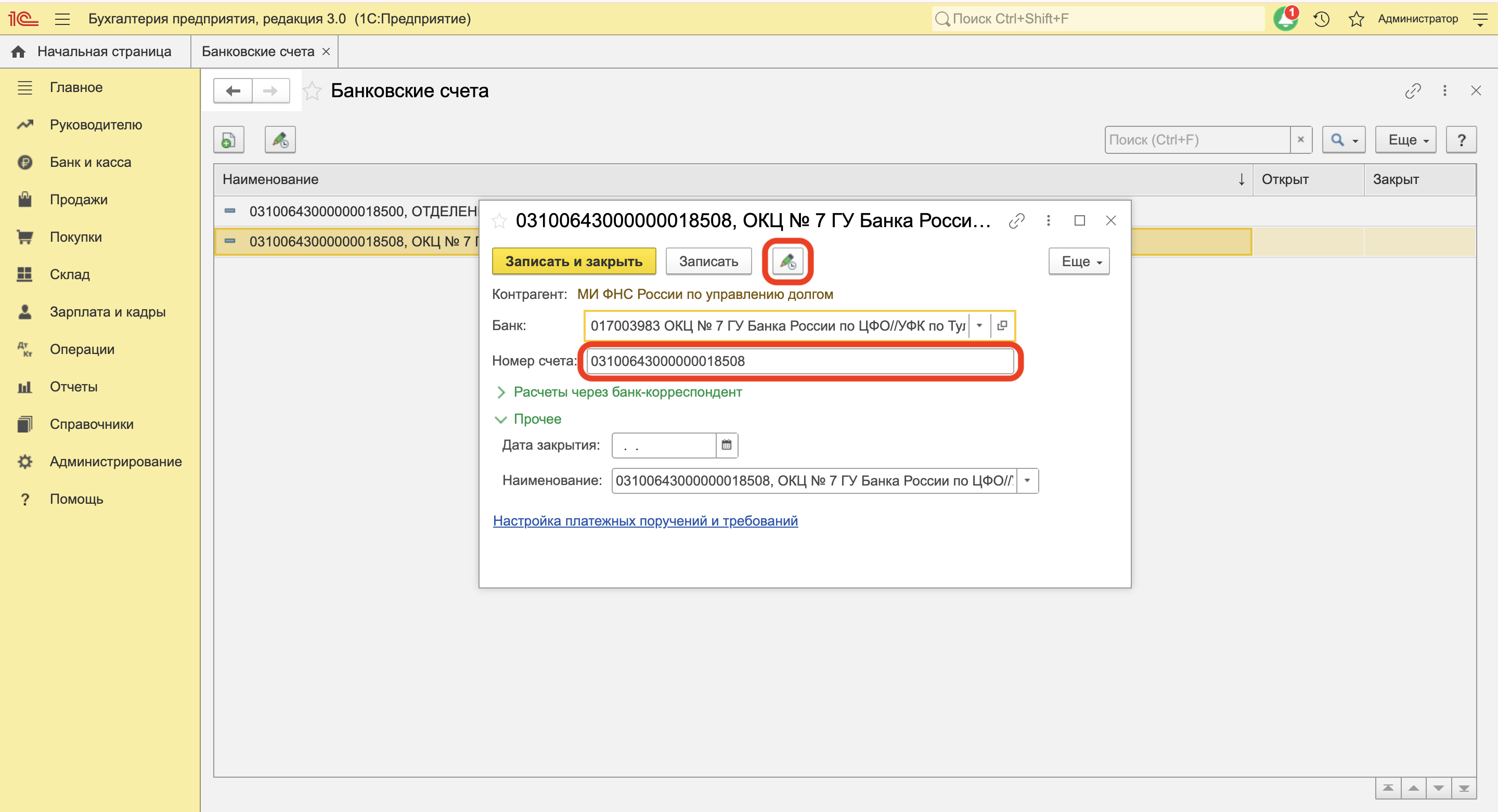
Task: Open the Банк field dropdown arrow
Action: pos(979,325)
